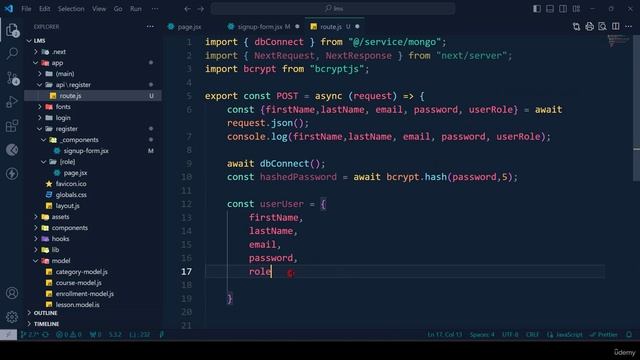This screenshot has width=640, height=360.
Task: Open the Explorer view in activity bar
Action: (x=12, y=30)
